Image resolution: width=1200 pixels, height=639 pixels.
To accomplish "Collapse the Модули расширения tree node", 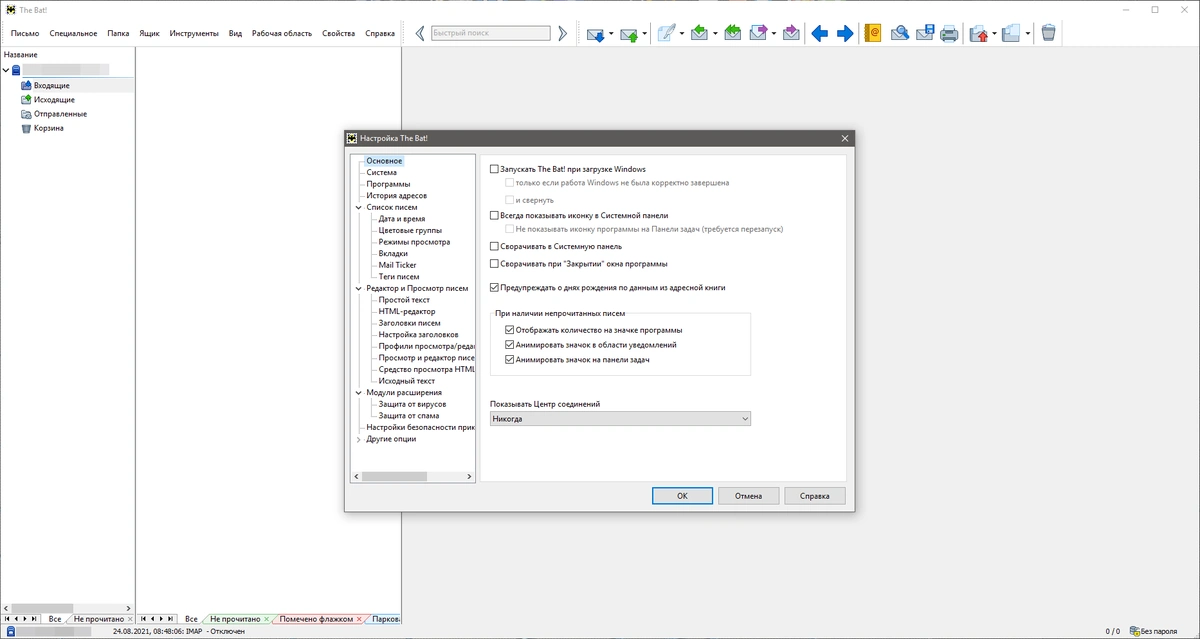I will pyautogui.click(x=359, y=393).
